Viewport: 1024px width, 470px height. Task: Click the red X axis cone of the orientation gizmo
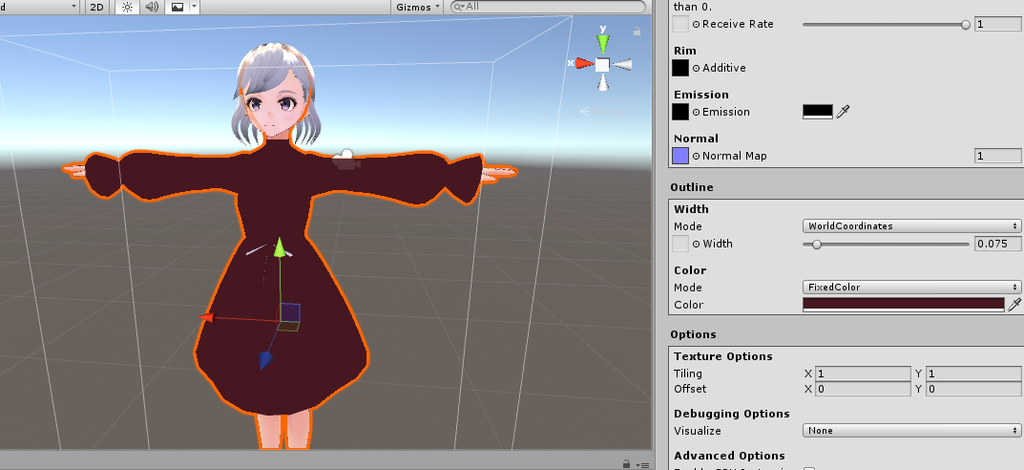tap(584, 63)
